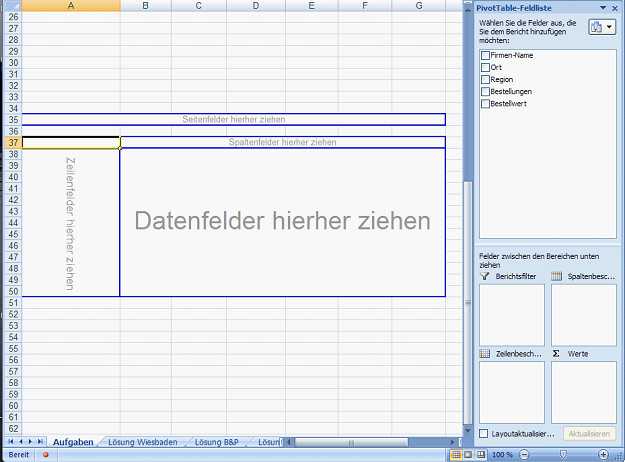This screenshot has width=625, height=462.
Task: Close the PivotTable-Feldliste pane
Action: click(615, 7)
